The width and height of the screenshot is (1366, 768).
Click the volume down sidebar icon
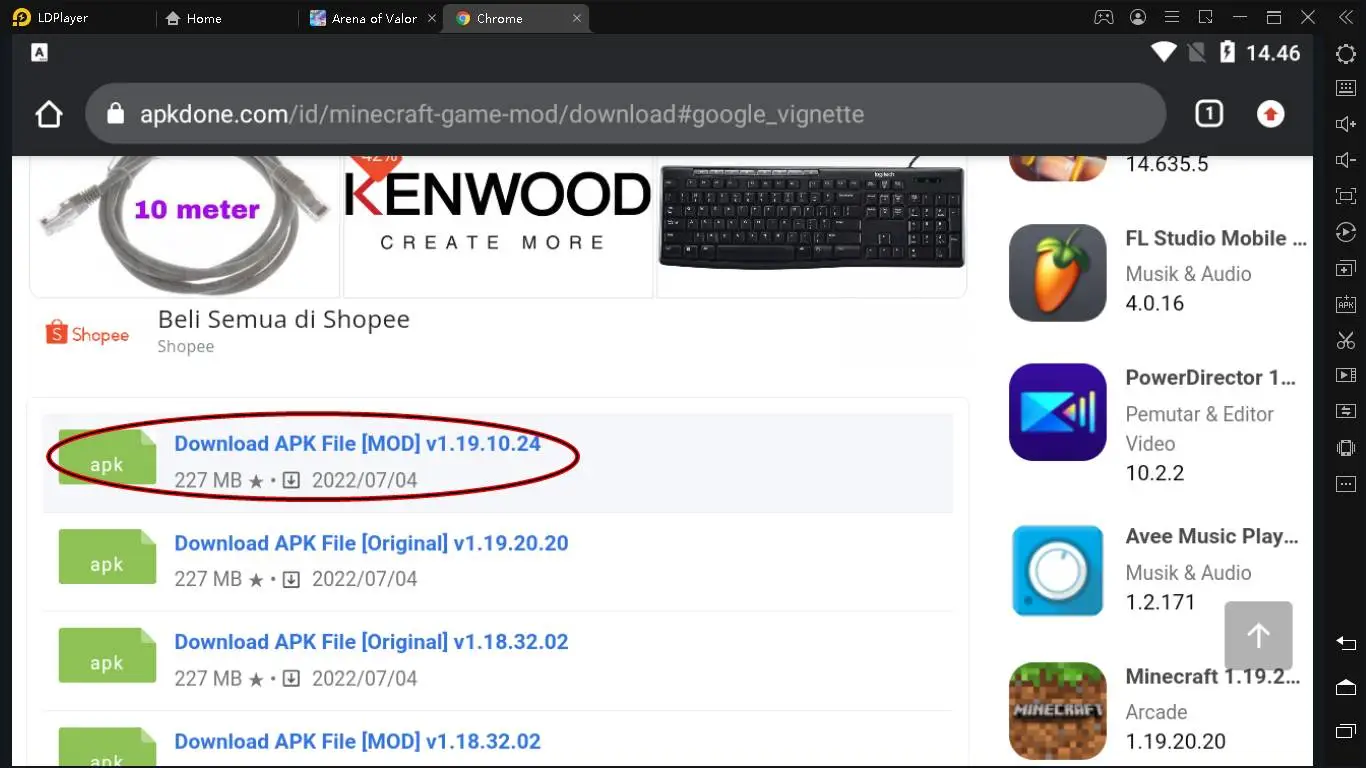[1346, 160]
